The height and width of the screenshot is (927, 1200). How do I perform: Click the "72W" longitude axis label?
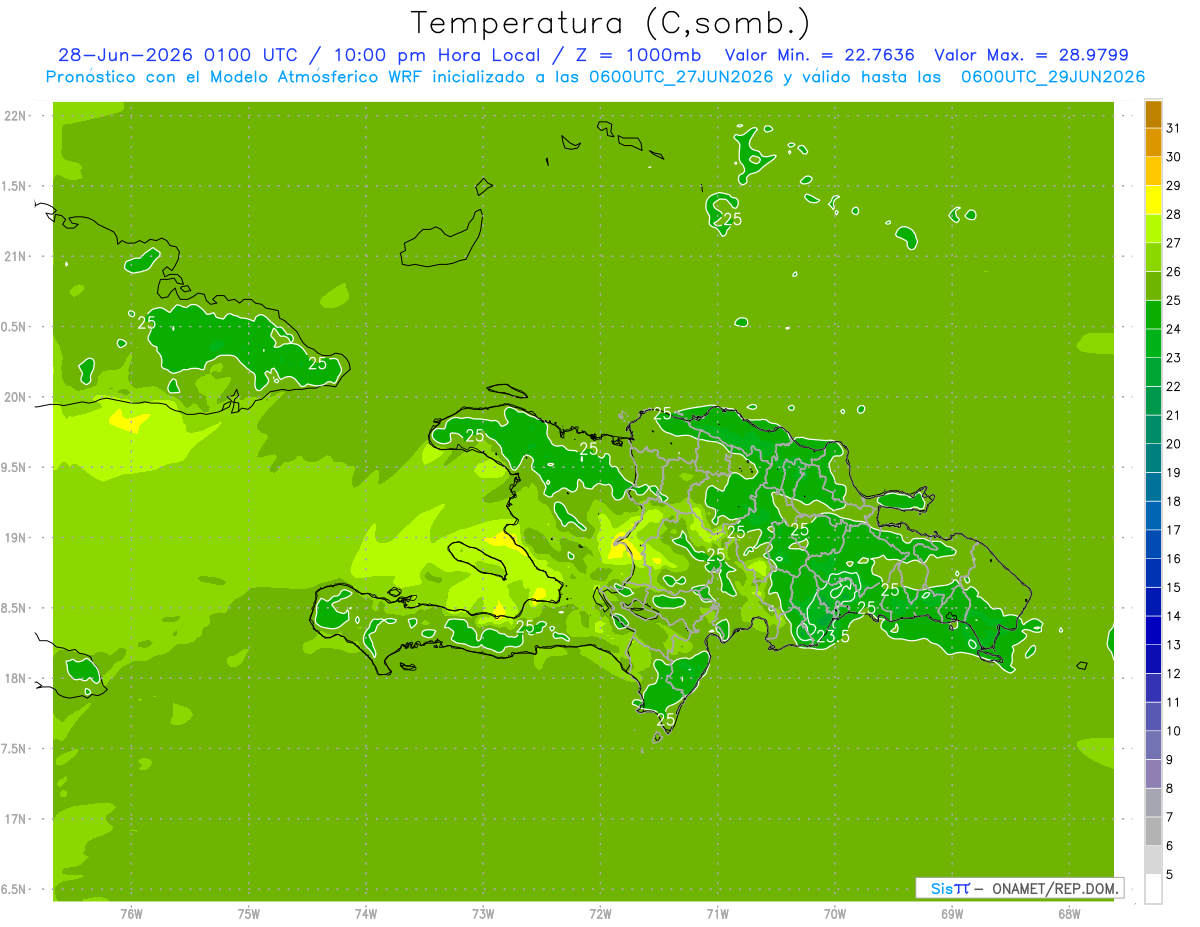pyautogui.click(x=601, y=914)
